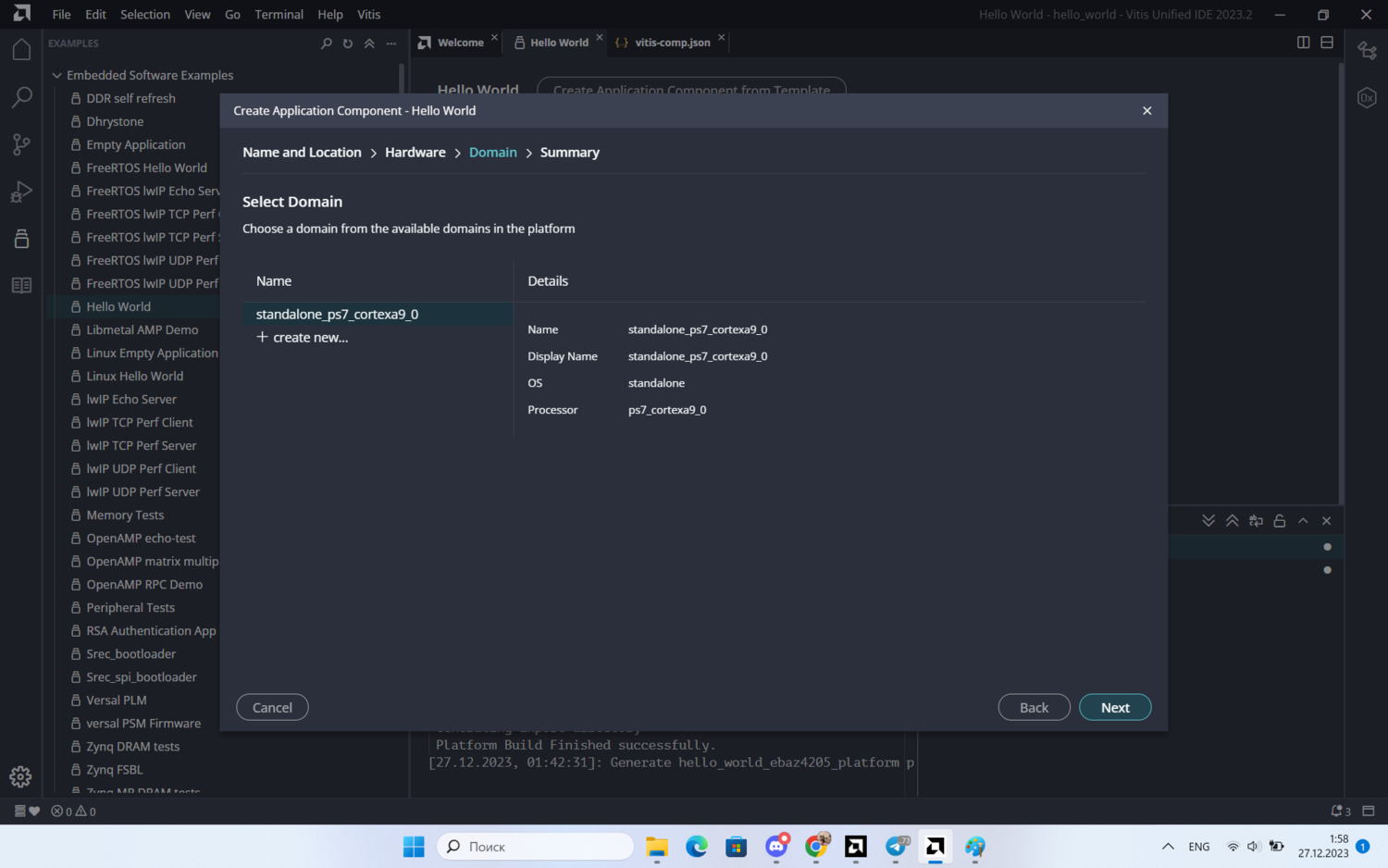Screen dimensions: 1388x868
Task: Open the Run and Debug view
Action: tap(21, 192)
